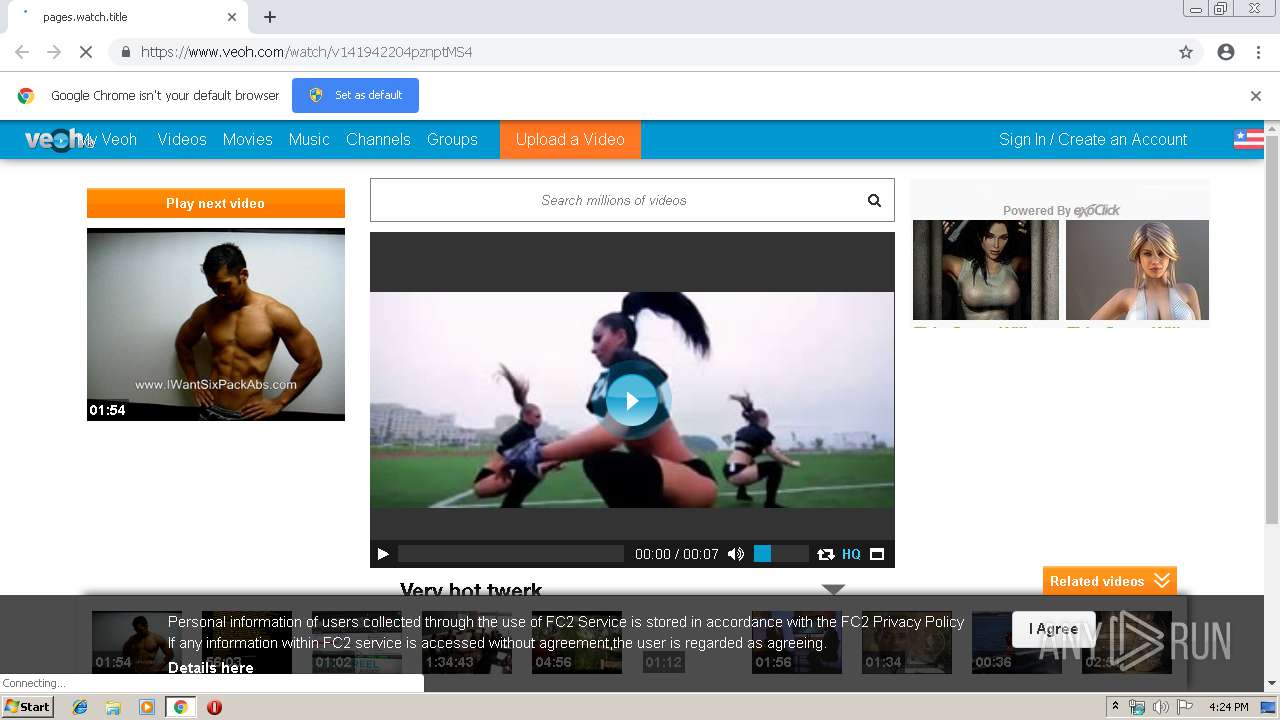The height and width of the screenshot is (720, 1280).
Task: Click Set as default button
Action: (355, 95)
